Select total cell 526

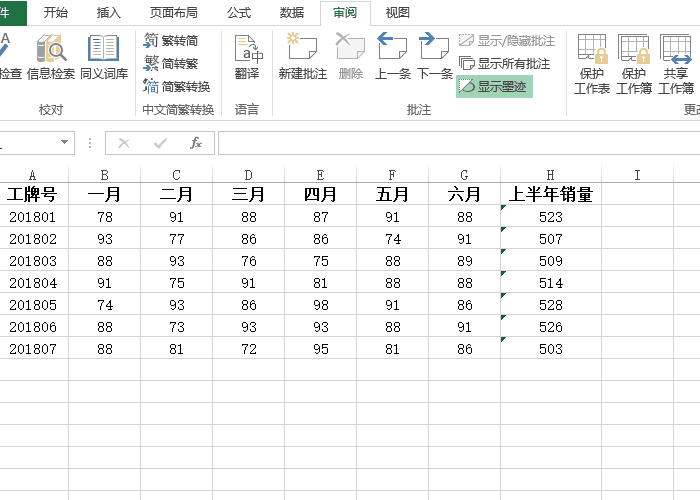coord(551,326)
